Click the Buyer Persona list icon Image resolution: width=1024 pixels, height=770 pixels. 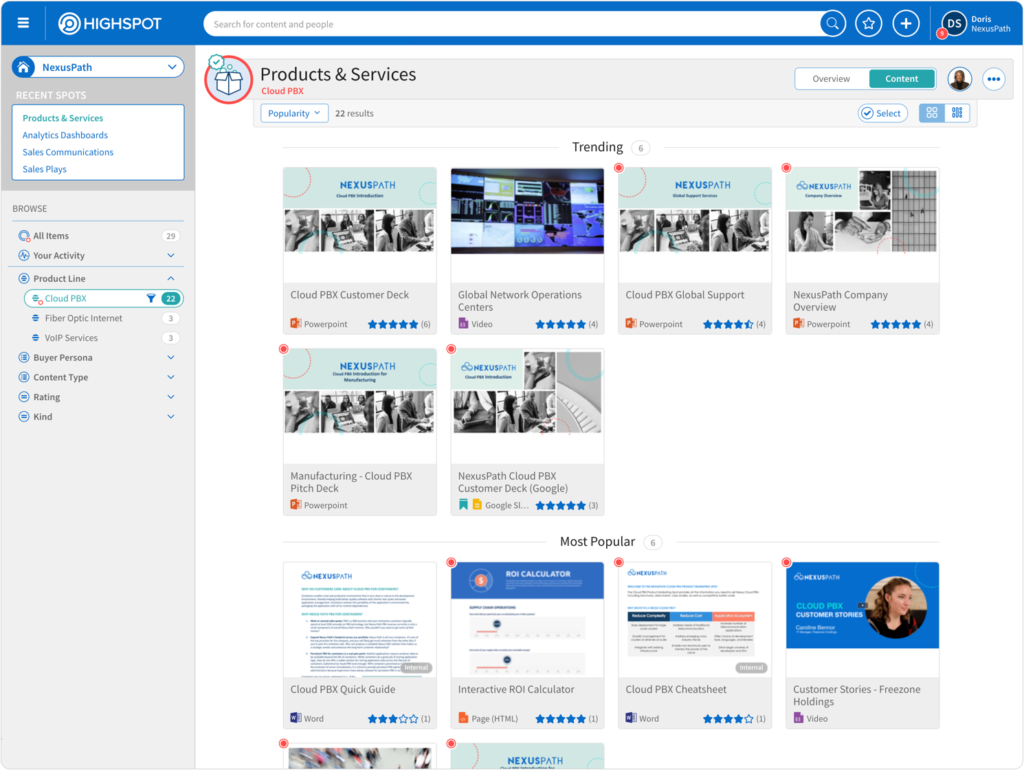[x=24, y=357]
